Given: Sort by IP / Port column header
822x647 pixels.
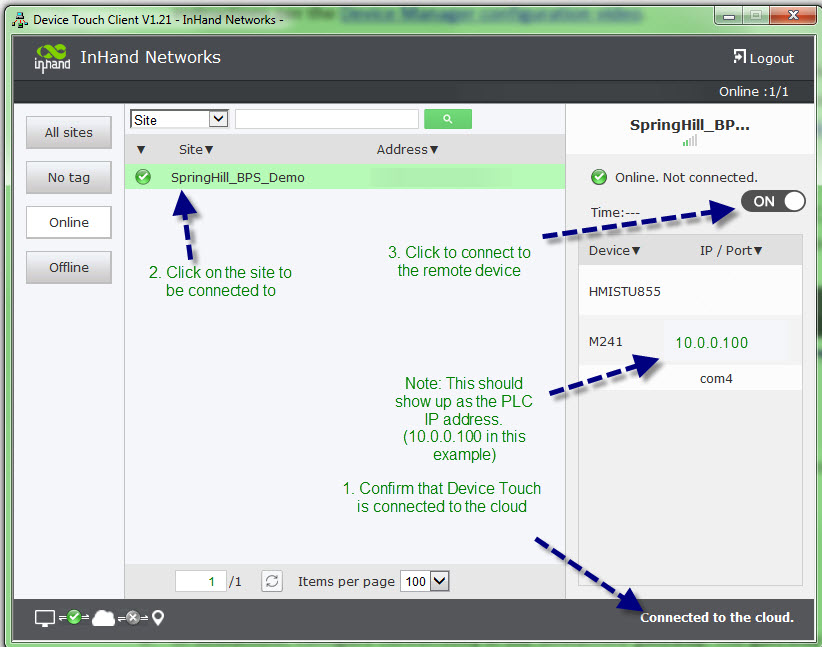Looking at the screenshot, I should 731,251.
